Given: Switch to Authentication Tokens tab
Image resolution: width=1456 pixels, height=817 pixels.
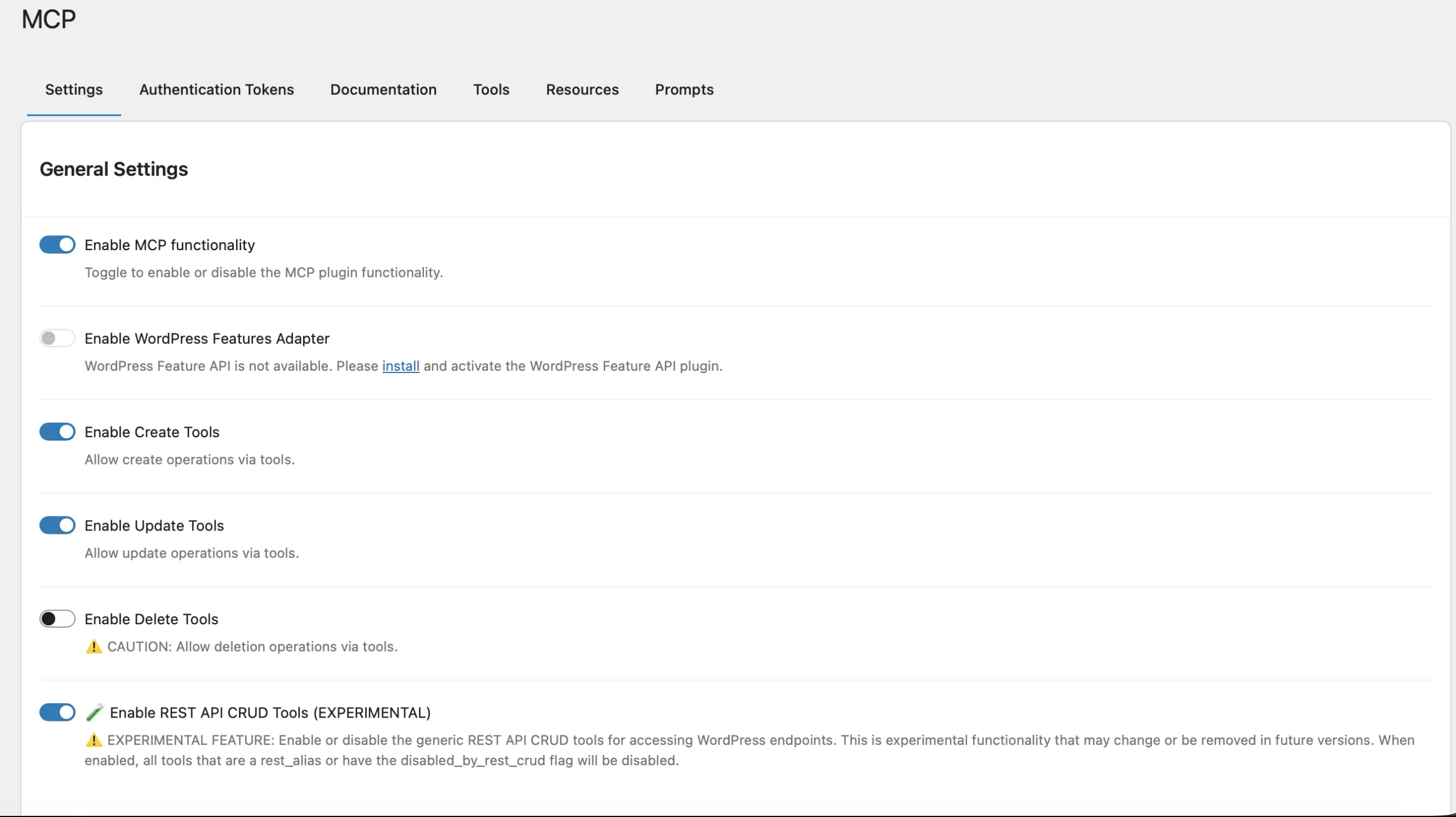Looking at the screenshot, I should [217, 90].
